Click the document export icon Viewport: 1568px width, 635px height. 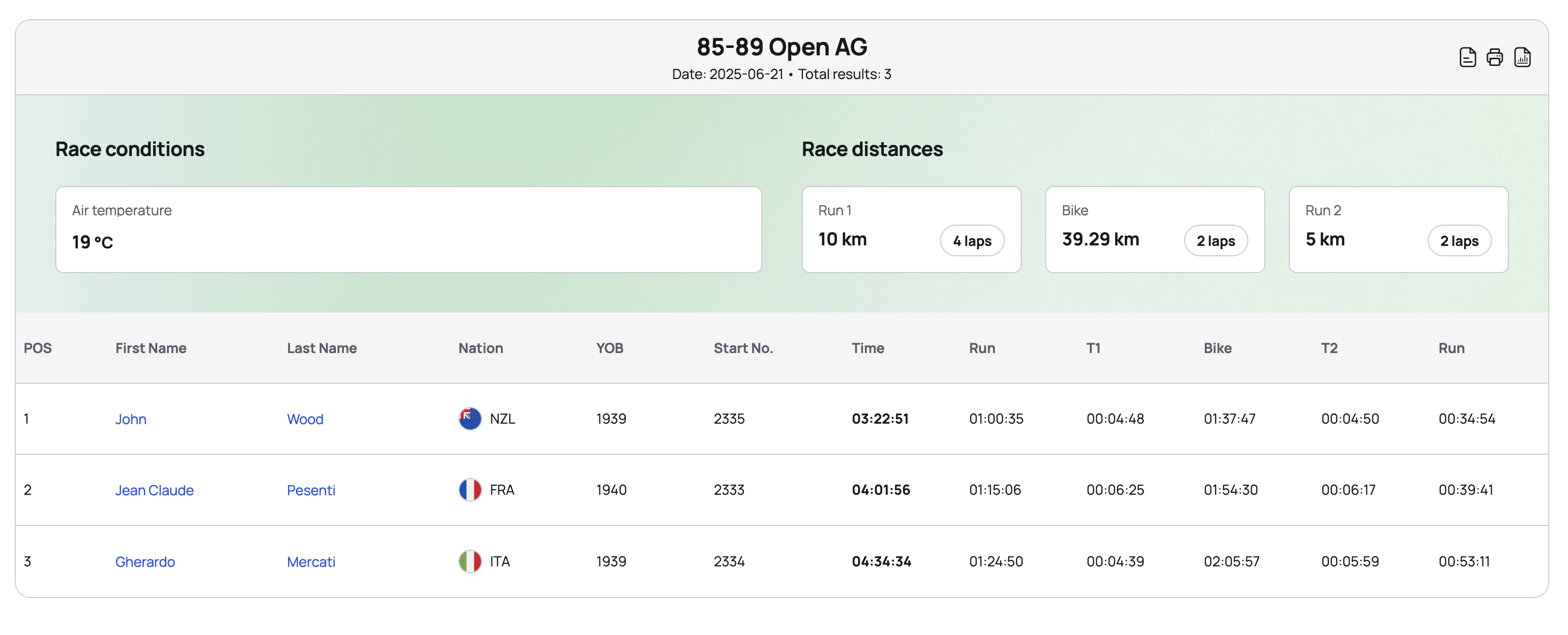1468,57
